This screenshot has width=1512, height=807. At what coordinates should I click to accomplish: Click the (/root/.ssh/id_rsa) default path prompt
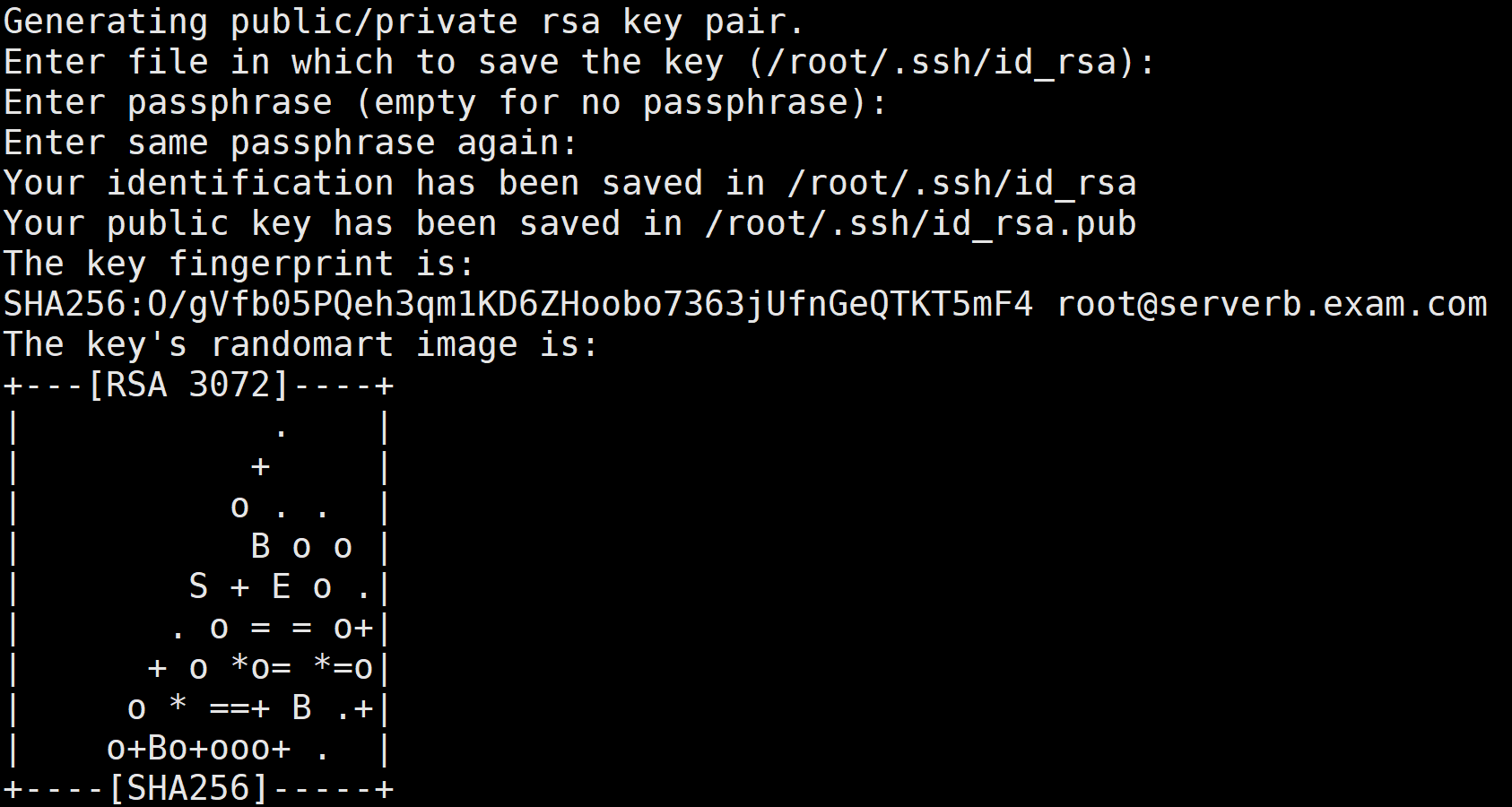click(x=942, y=63)
